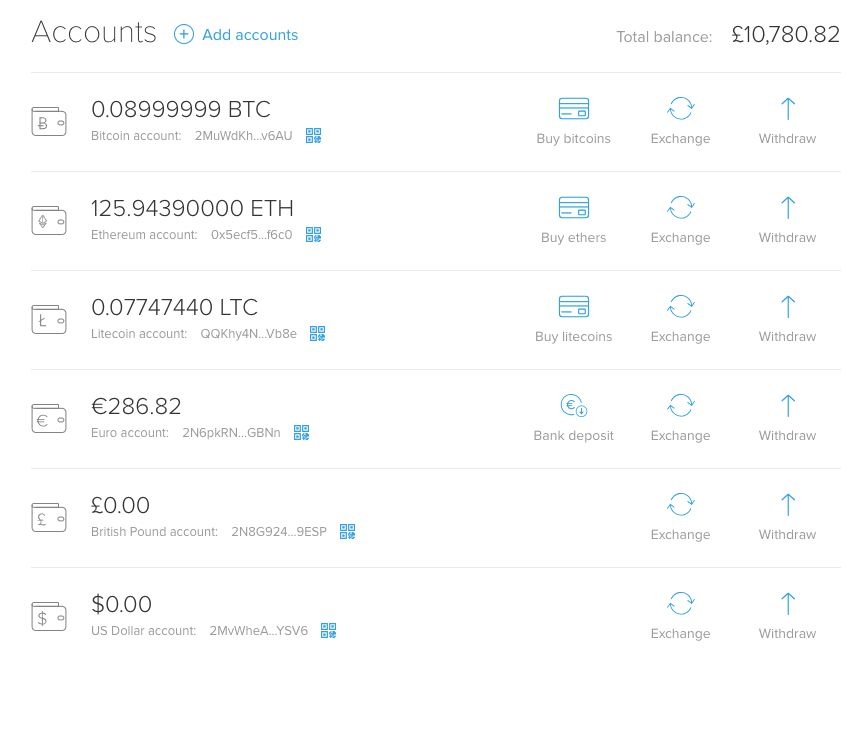
Task: Select Litecoin address QQKhy4N...Vb8e
Action: (249, 334)
